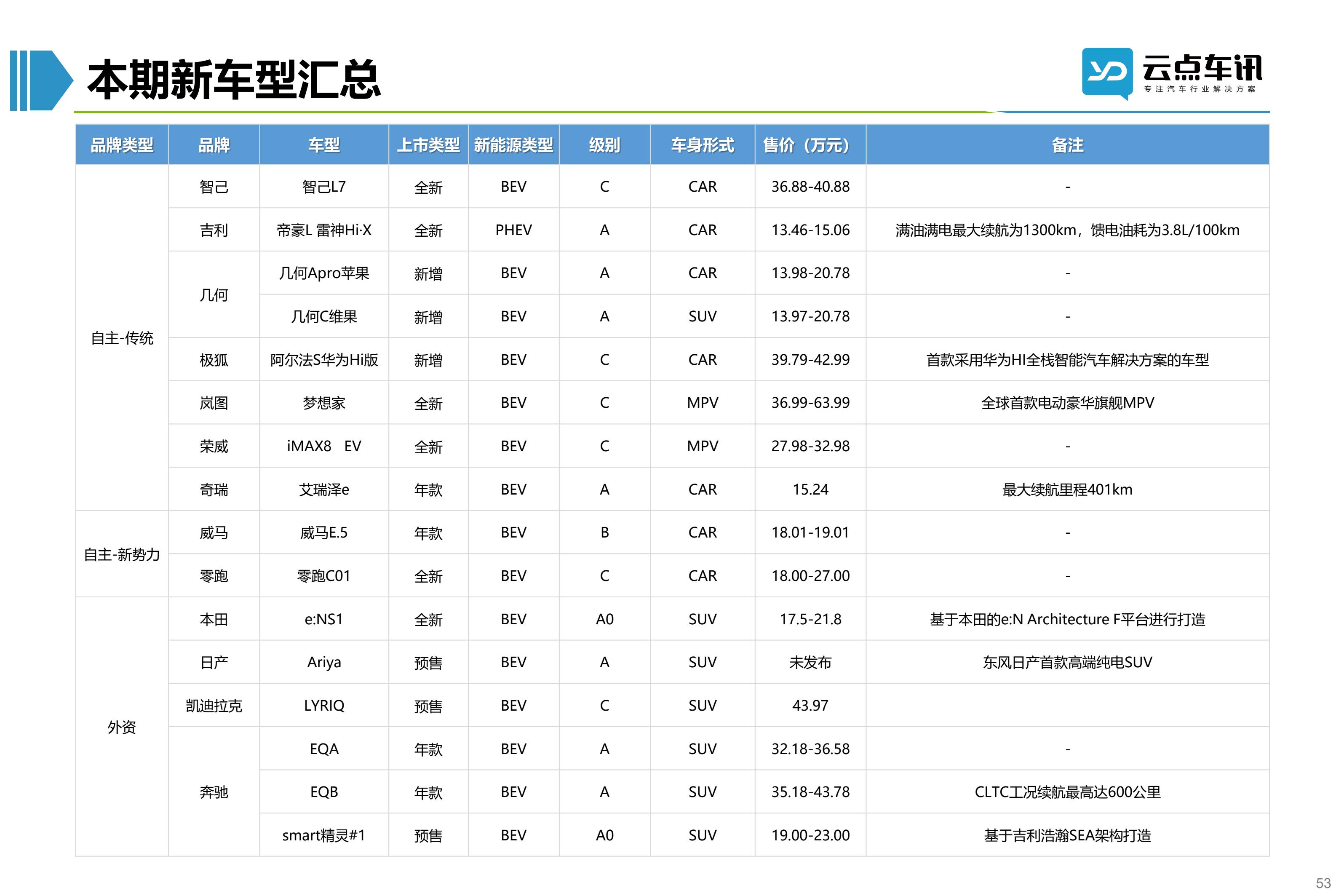Click the EQB model cell

coord(324,792)
